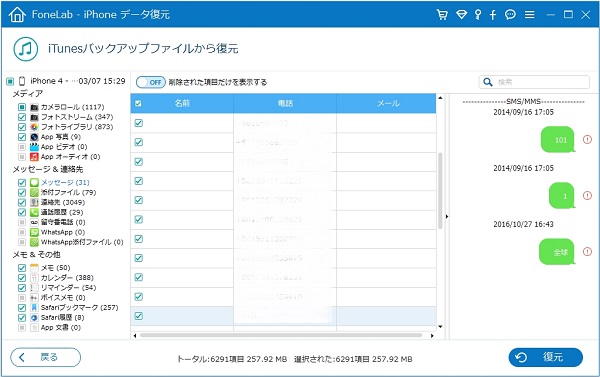Uncheck the 連絡先 (3049) checkbox
The height and width of the screenshot is (377, 600).
tap(22, 202)
